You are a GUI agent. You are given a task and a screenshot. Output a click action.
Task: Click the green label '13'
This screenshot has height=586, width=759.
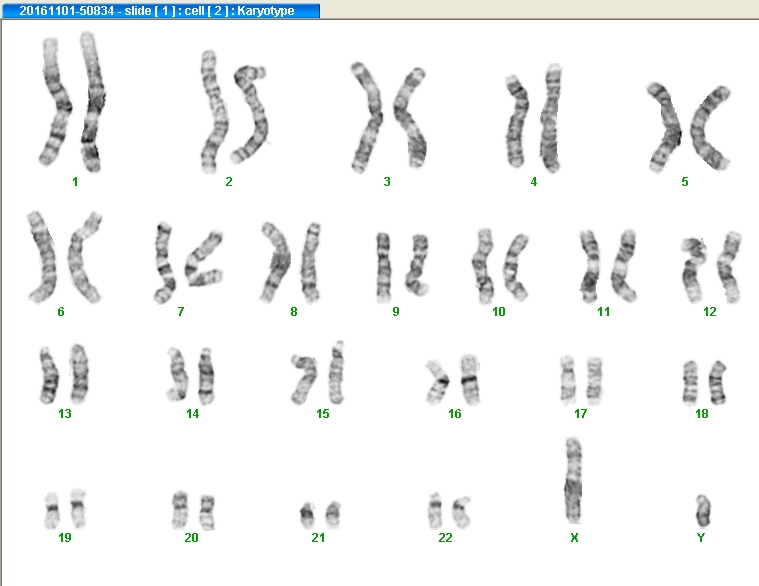click(x=65, y=414)
